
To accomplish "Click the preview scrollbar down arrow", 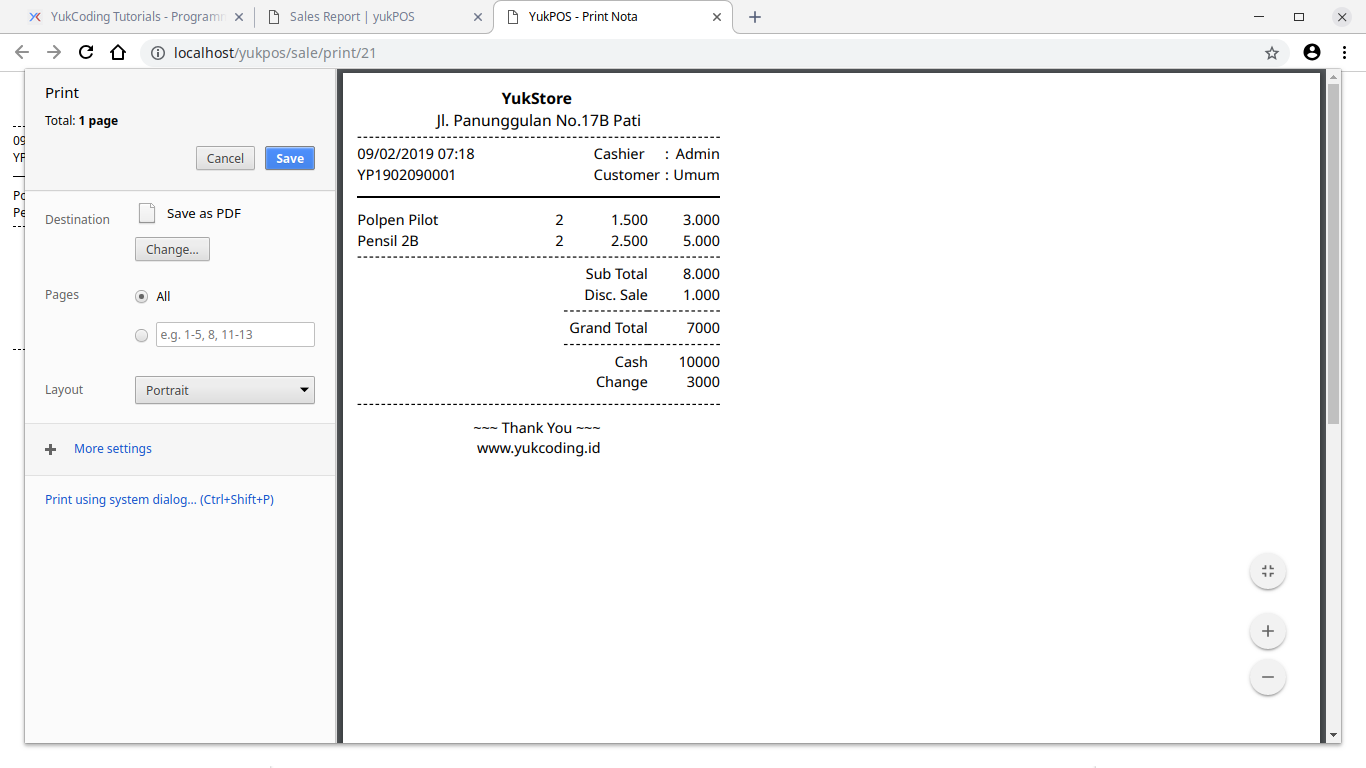I will (x=1333, y=735).
